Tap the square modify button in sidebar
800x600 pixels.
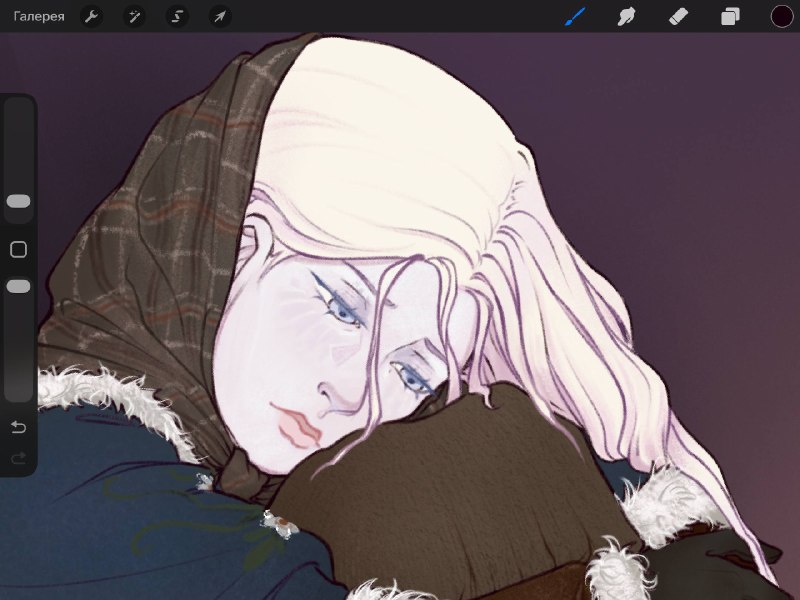(x=18, y=249)
